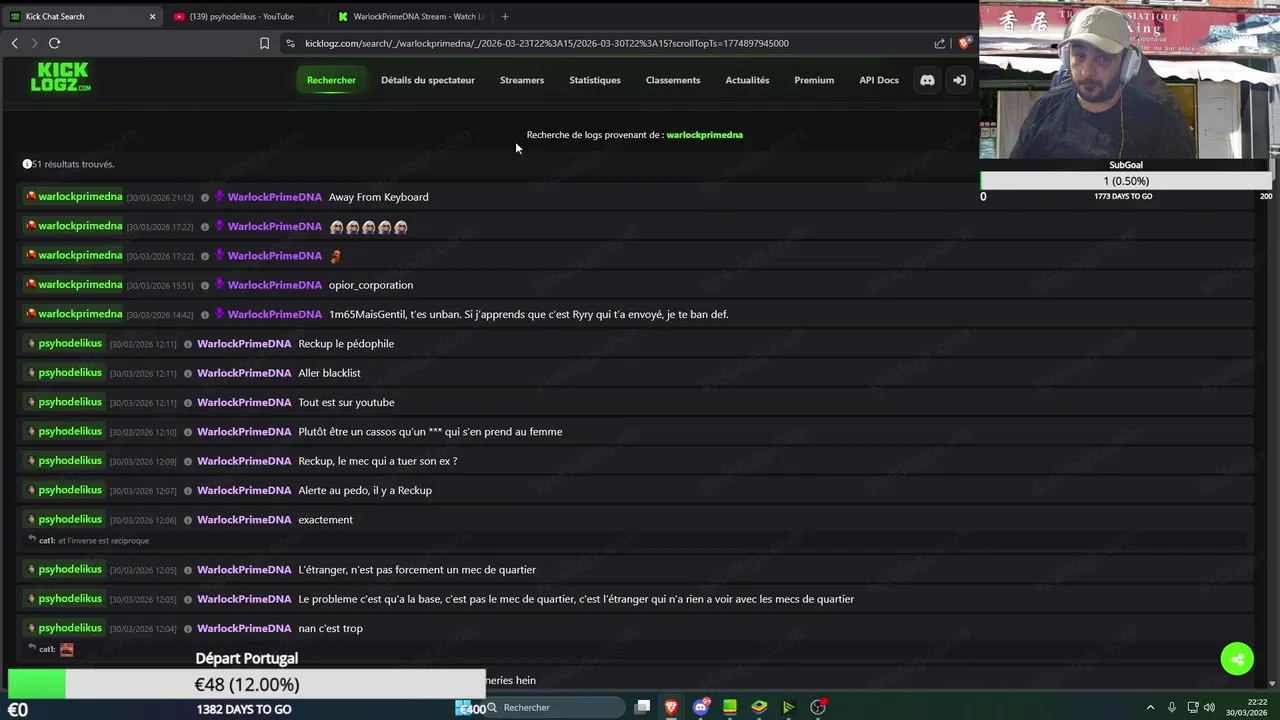Image resolution: width=1280 pixels, height=720 pixels.
Task: Click timestamp '30/03/2026 21:12'
Action: 160,198
